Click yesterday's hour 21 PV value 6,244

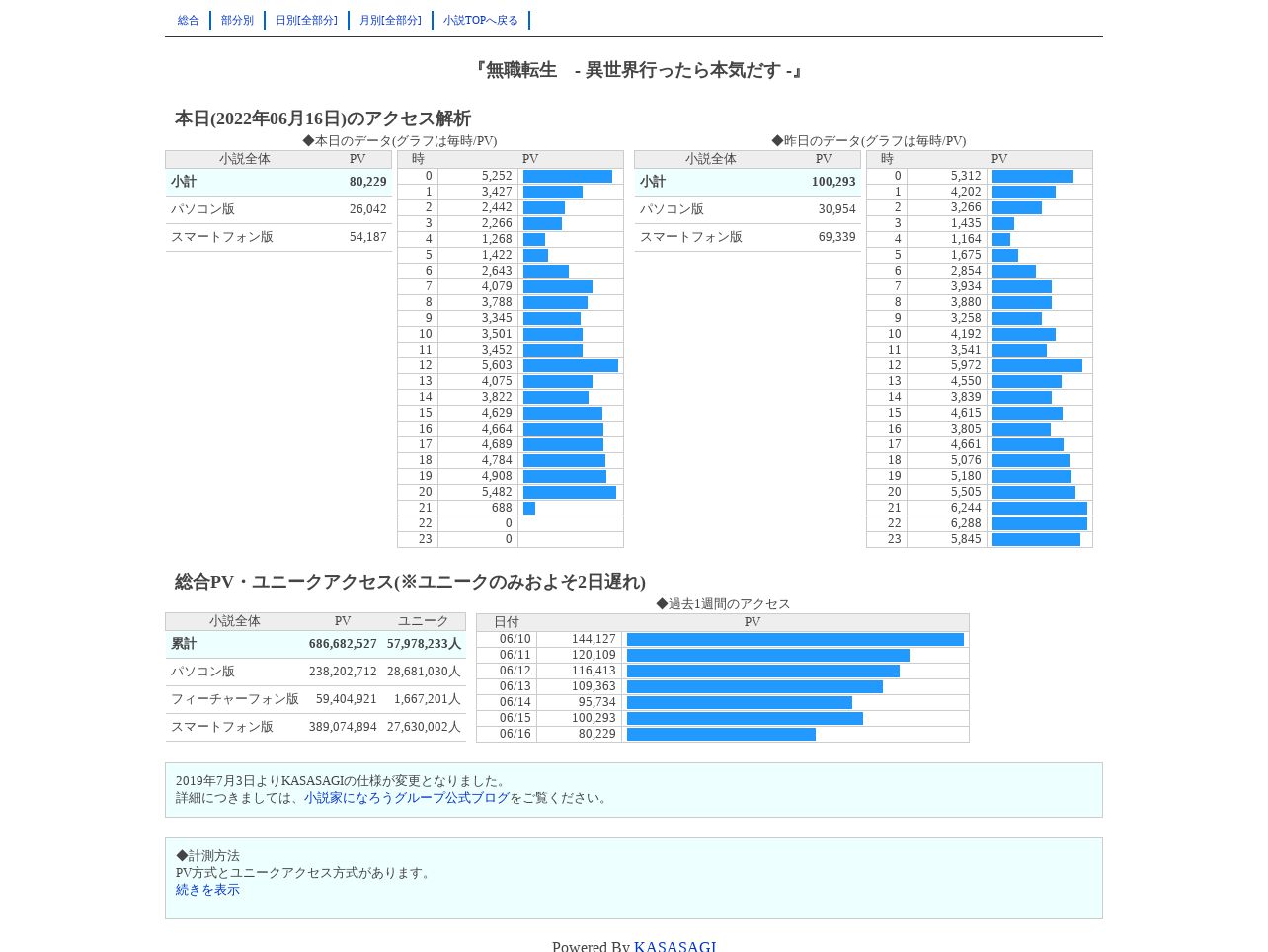(x=966, y=508)
